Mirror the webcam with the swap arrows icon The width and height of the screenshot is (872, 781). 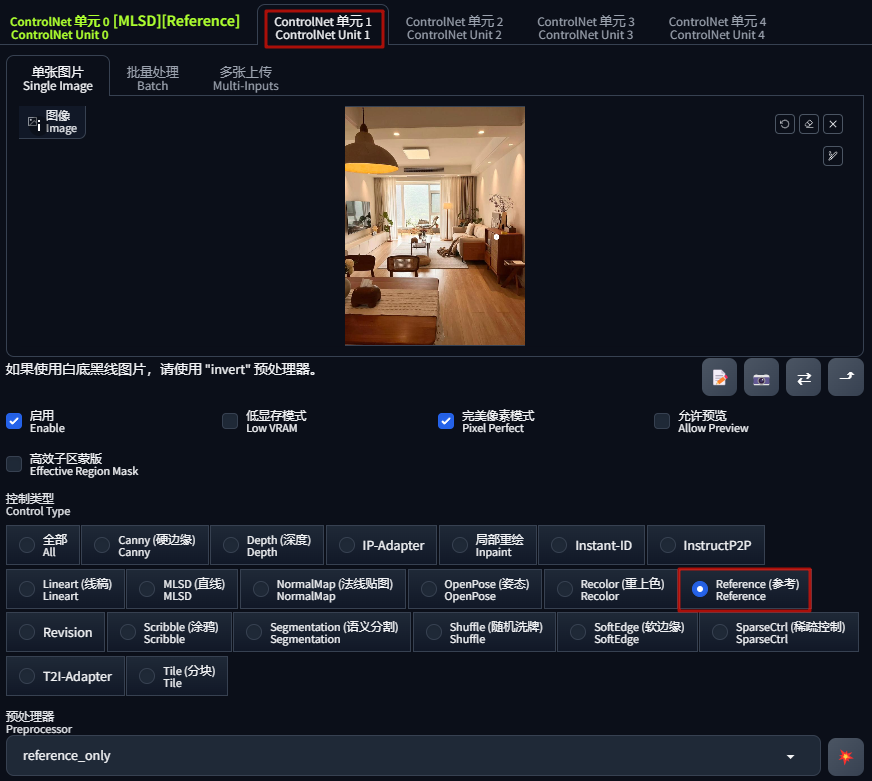tap(803, 377)
